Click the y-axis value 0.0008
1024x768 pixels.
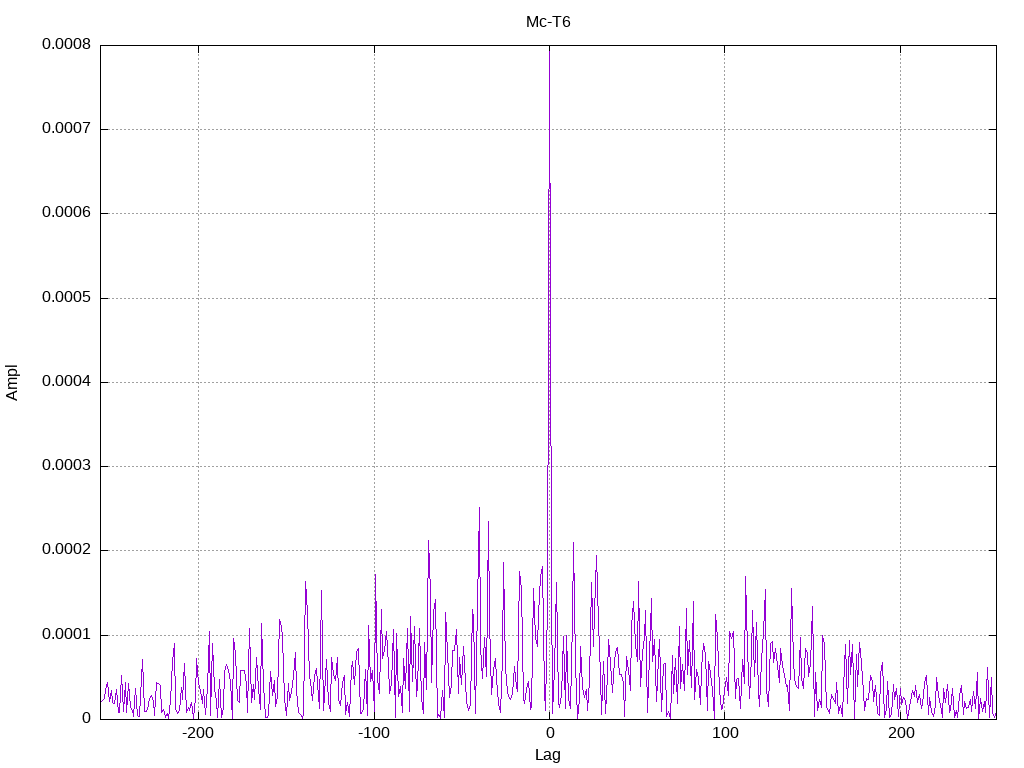[67, 44]
